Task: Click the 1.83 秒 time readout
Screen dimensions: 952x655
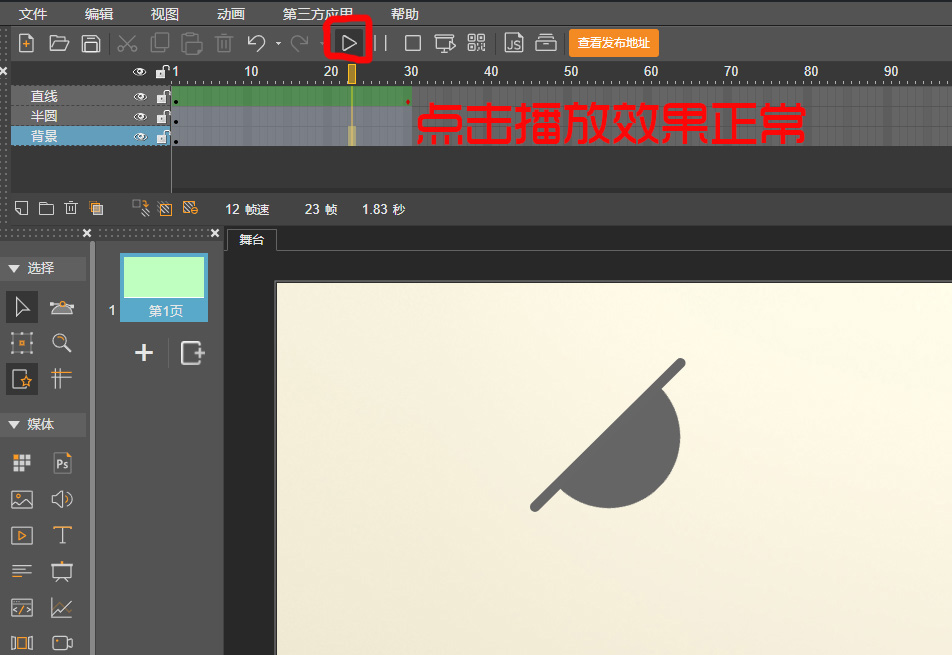Action: click(x=384, y=209)
